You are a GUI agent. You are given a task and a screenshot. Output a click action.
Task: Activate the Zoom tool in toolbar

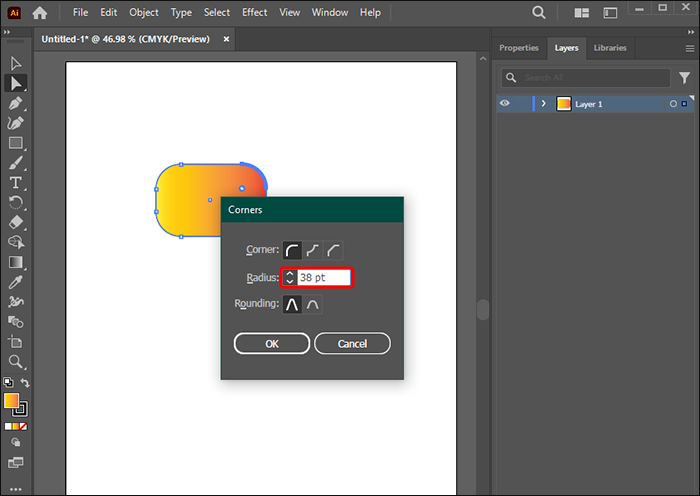[x=16, y=362]
